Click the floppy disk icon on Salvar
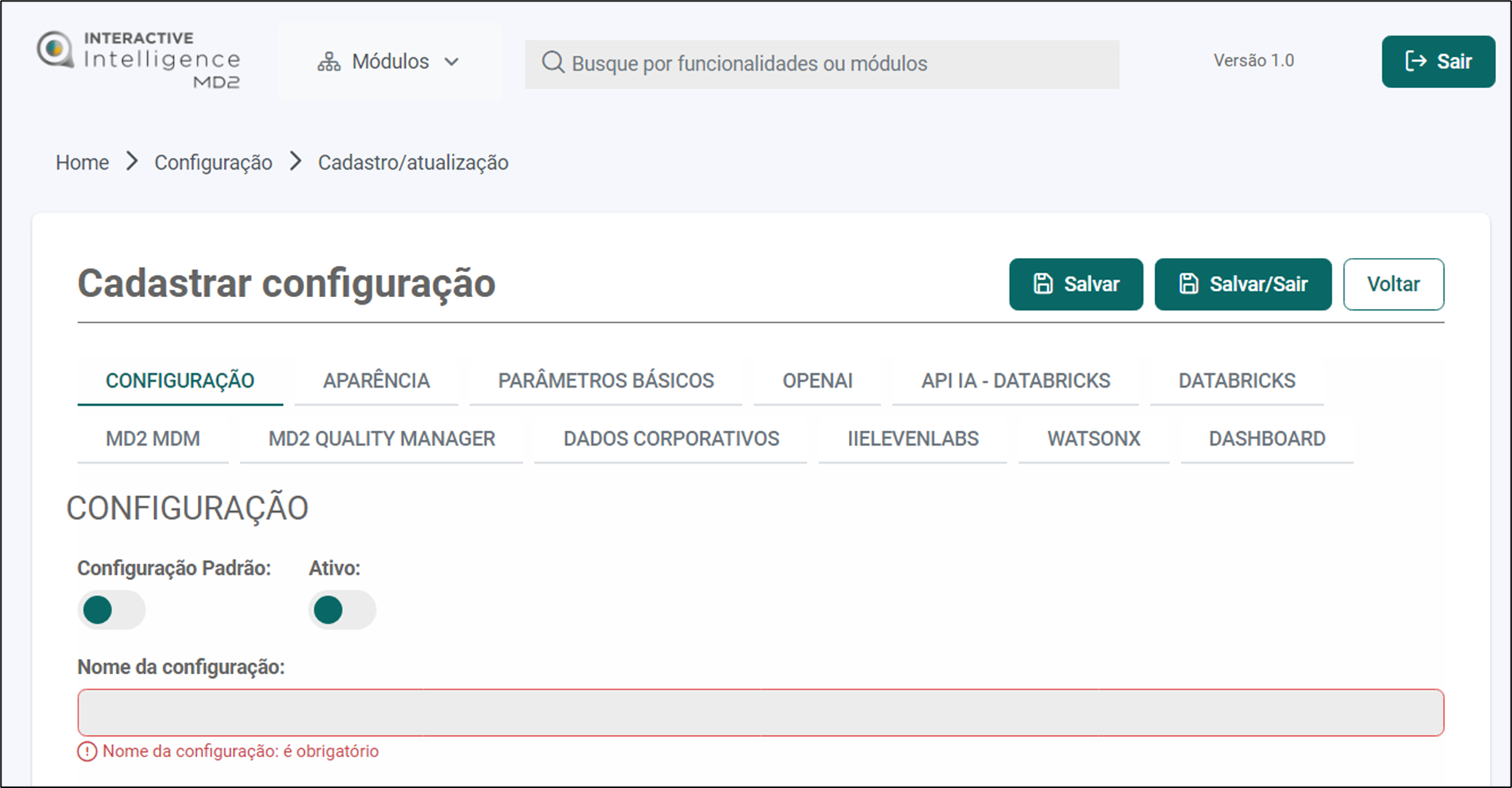 1043,284
